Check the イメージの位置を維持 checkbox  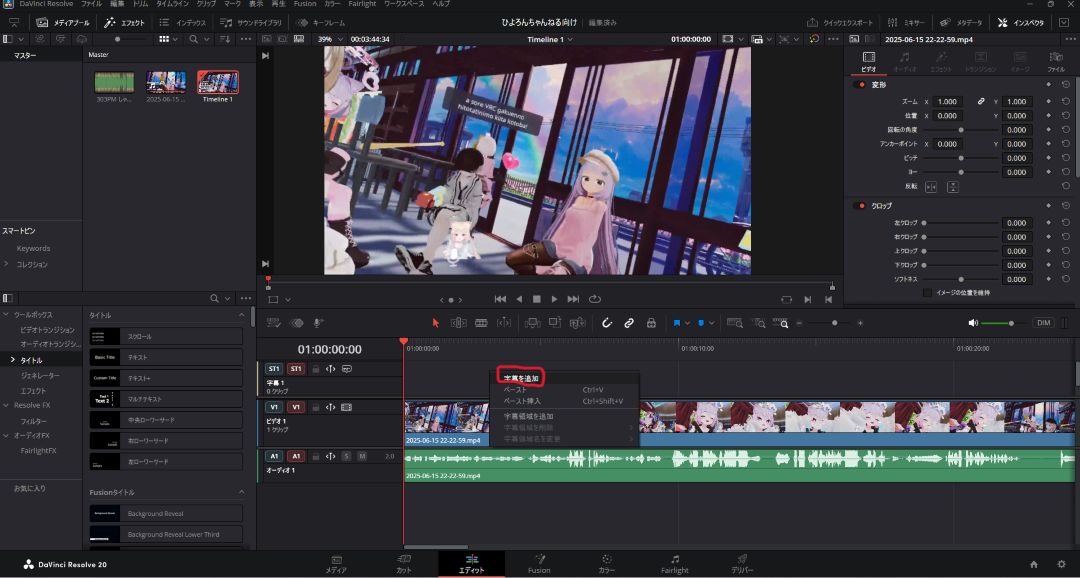point(928,293)
